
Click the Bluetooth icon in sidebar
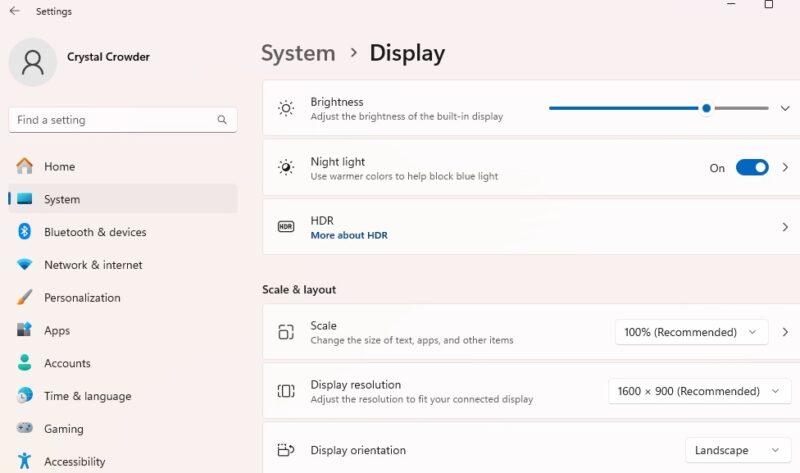(24, 232)
